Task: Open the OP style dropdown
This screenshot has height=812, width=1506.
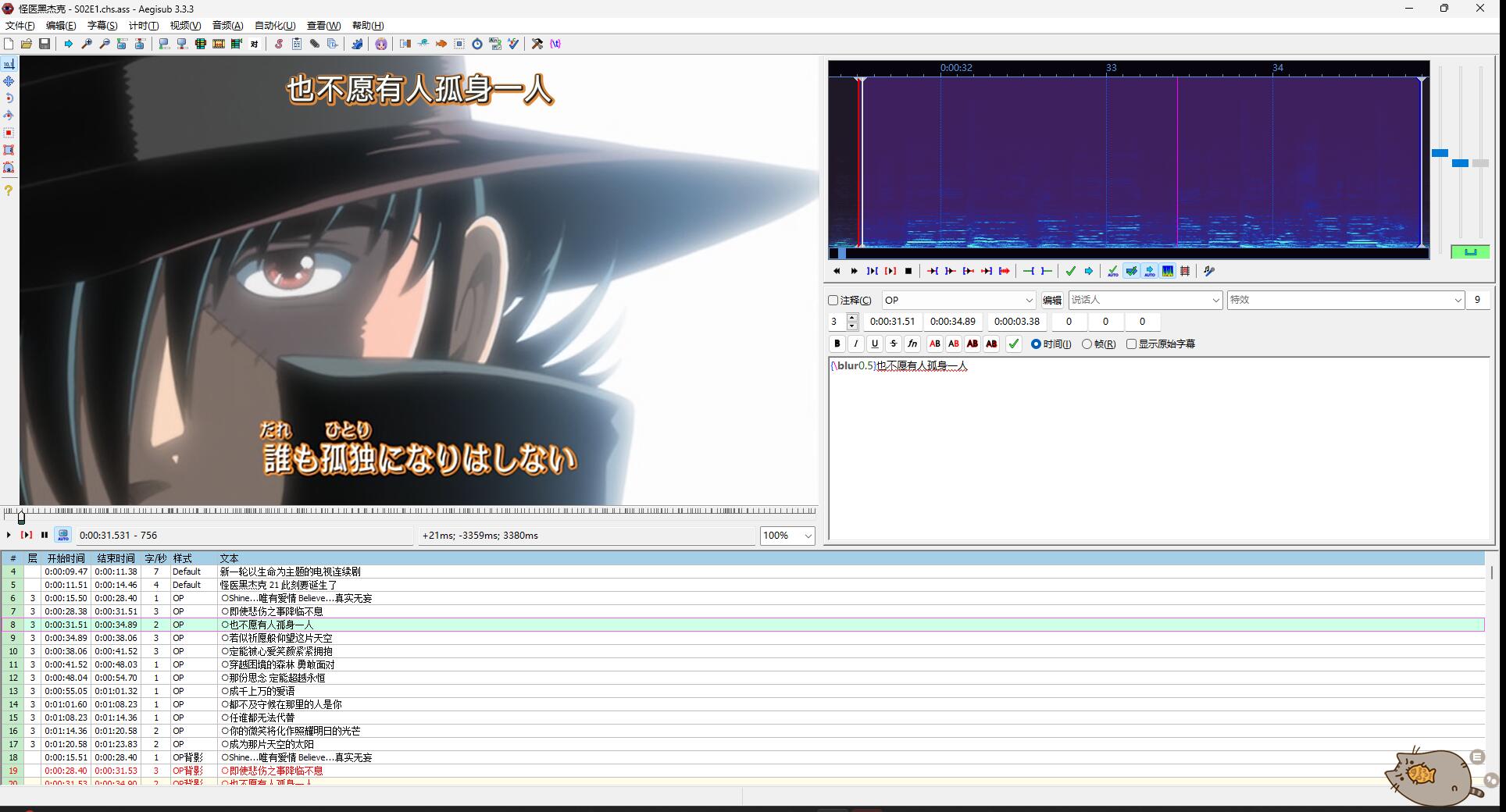Action: point(959,300)
